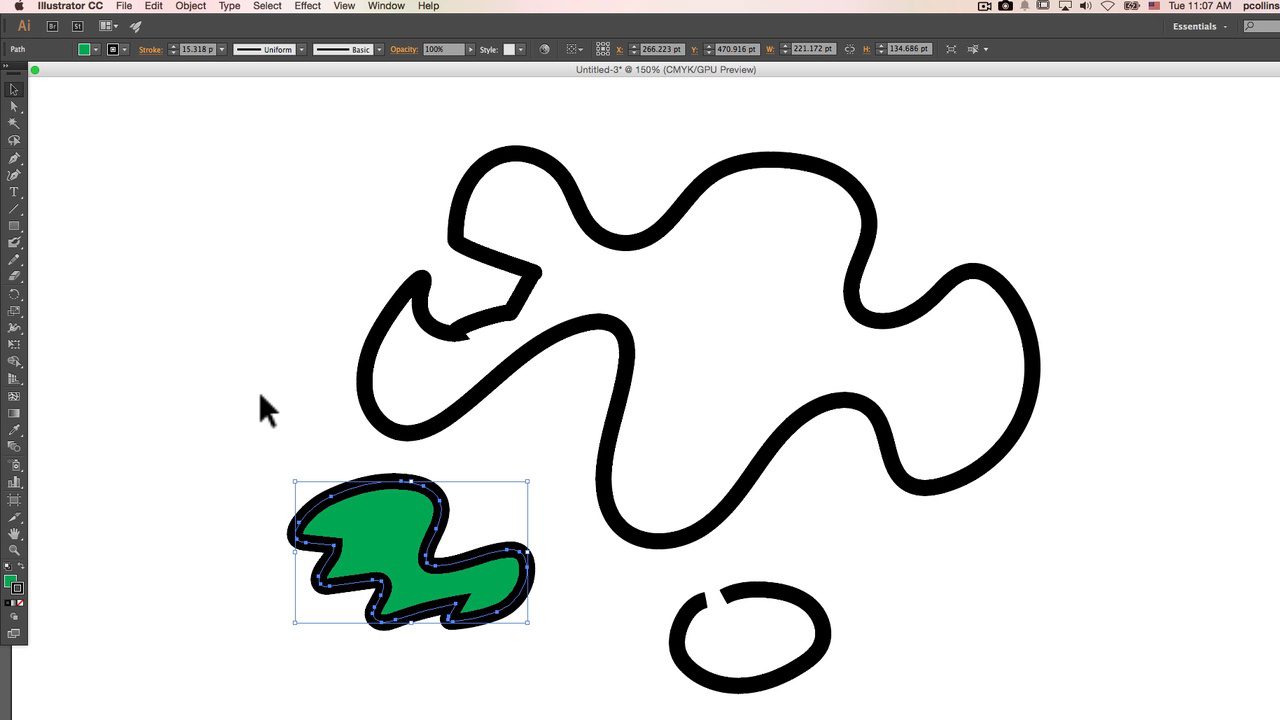This screenshot has height=720, width=1280.
Task: Choose the Zoom magnifier tool
Action: [14, 550]
